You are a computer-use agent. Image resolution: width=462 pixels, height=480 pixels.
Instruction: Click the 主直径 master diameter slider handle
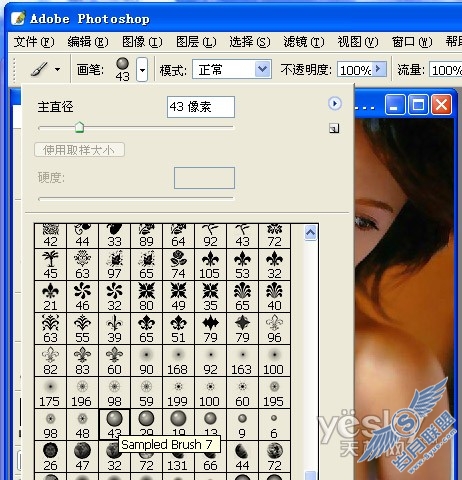click(79, 127)
